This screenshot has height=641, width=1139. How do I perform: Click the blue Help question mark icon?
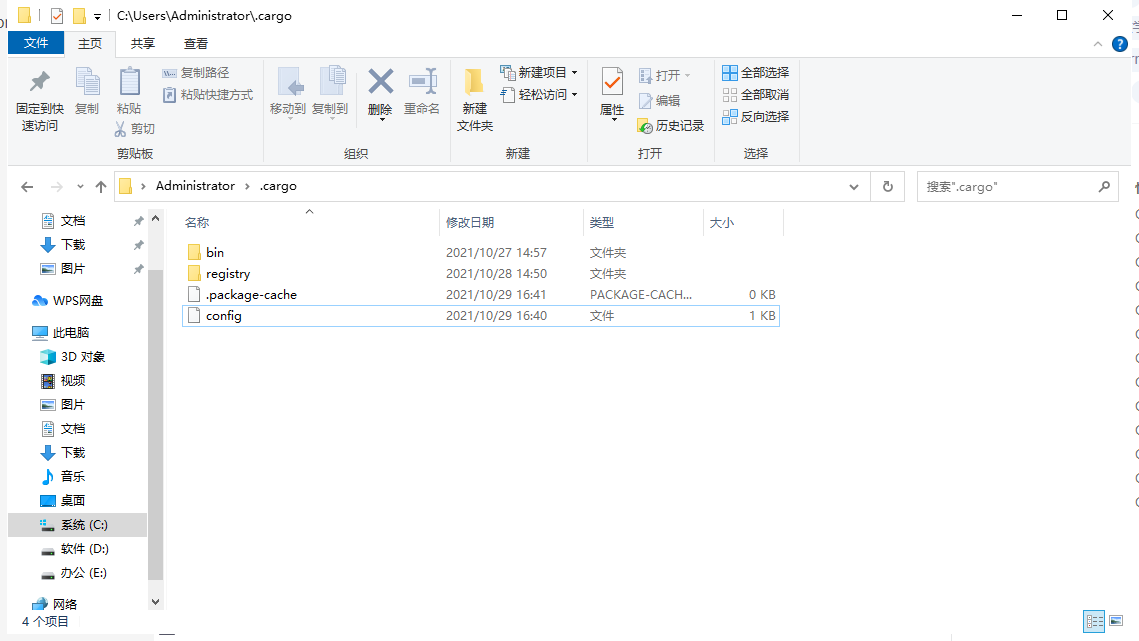(1119, 44)
